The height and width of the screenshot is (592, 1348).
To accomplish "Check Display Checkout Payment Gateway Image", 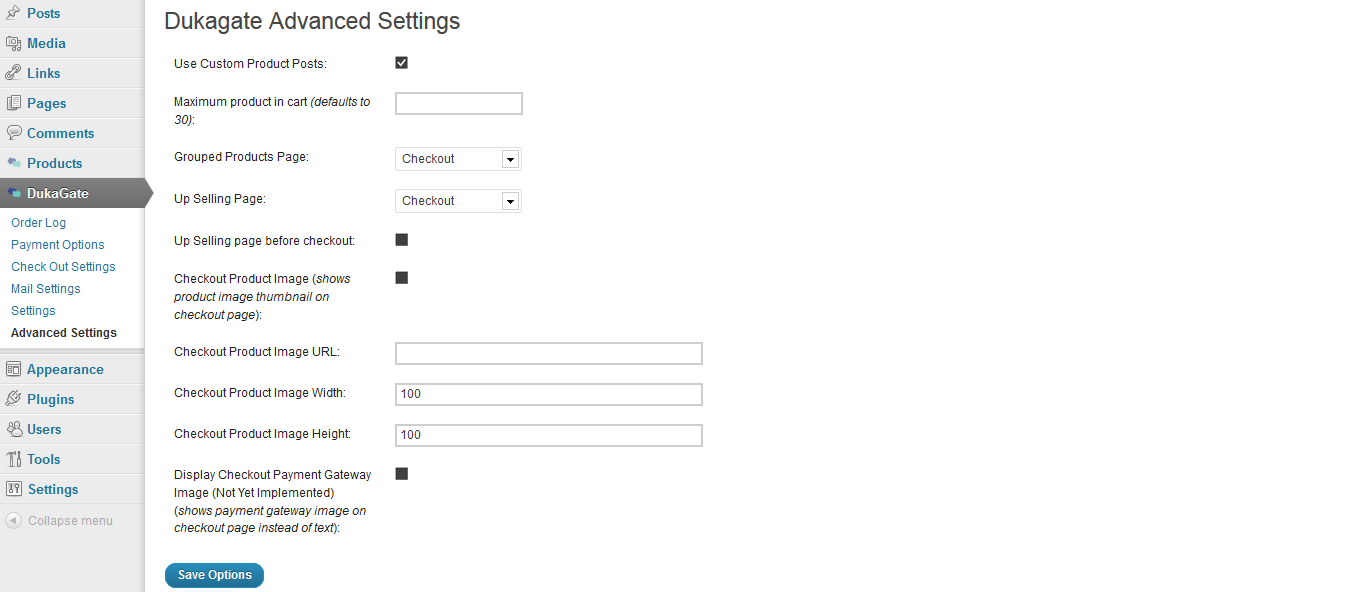I will [x=402, y=474].
